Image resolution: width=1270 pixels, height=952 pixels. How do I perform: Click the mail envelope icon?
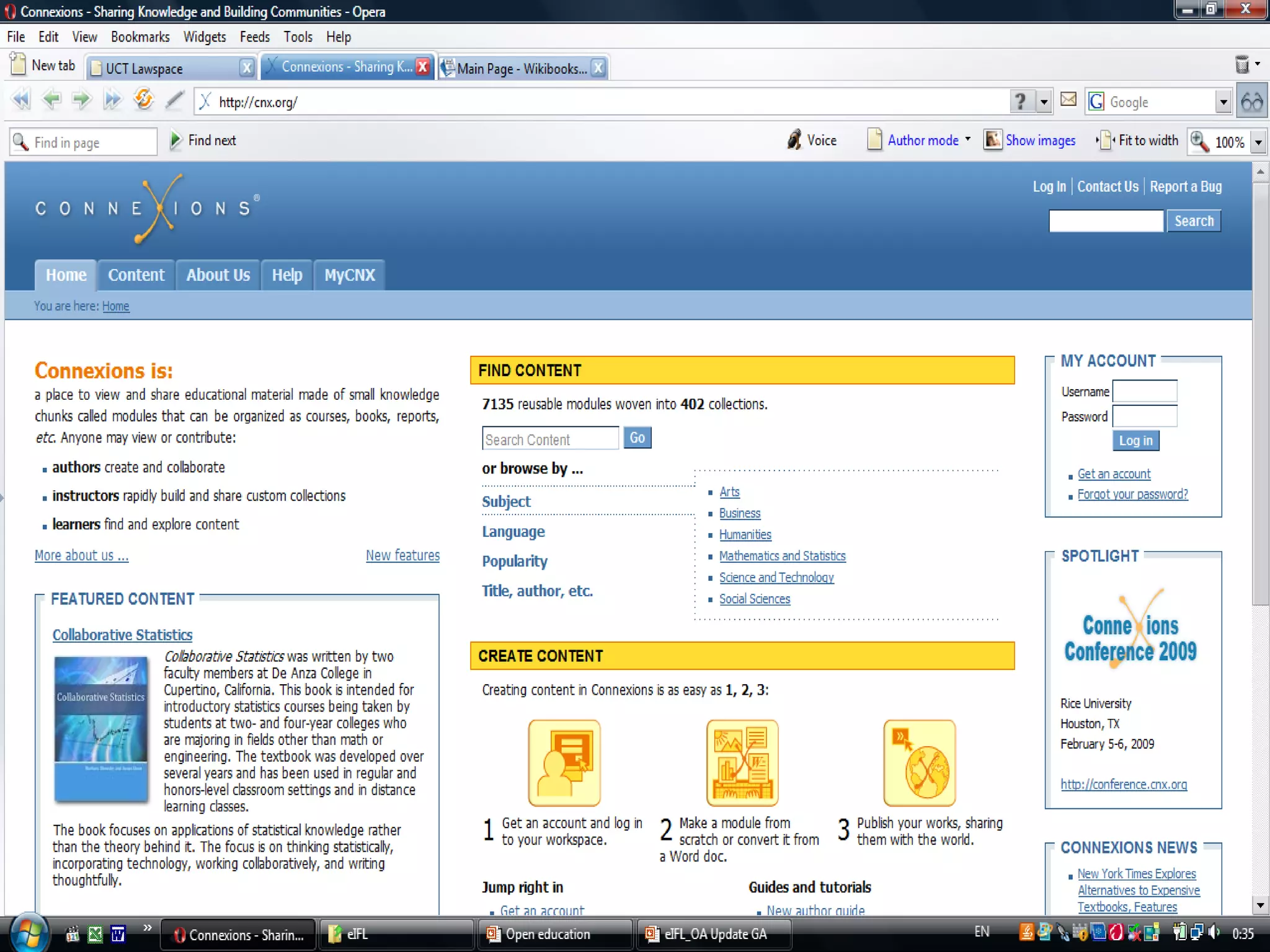1068,100
